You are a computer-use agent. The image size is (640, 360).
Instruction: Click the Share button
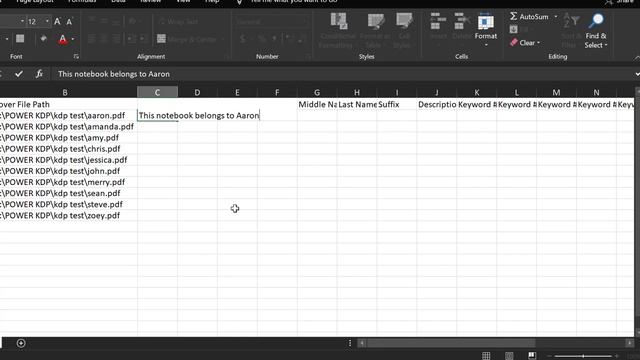click(619, 2)
